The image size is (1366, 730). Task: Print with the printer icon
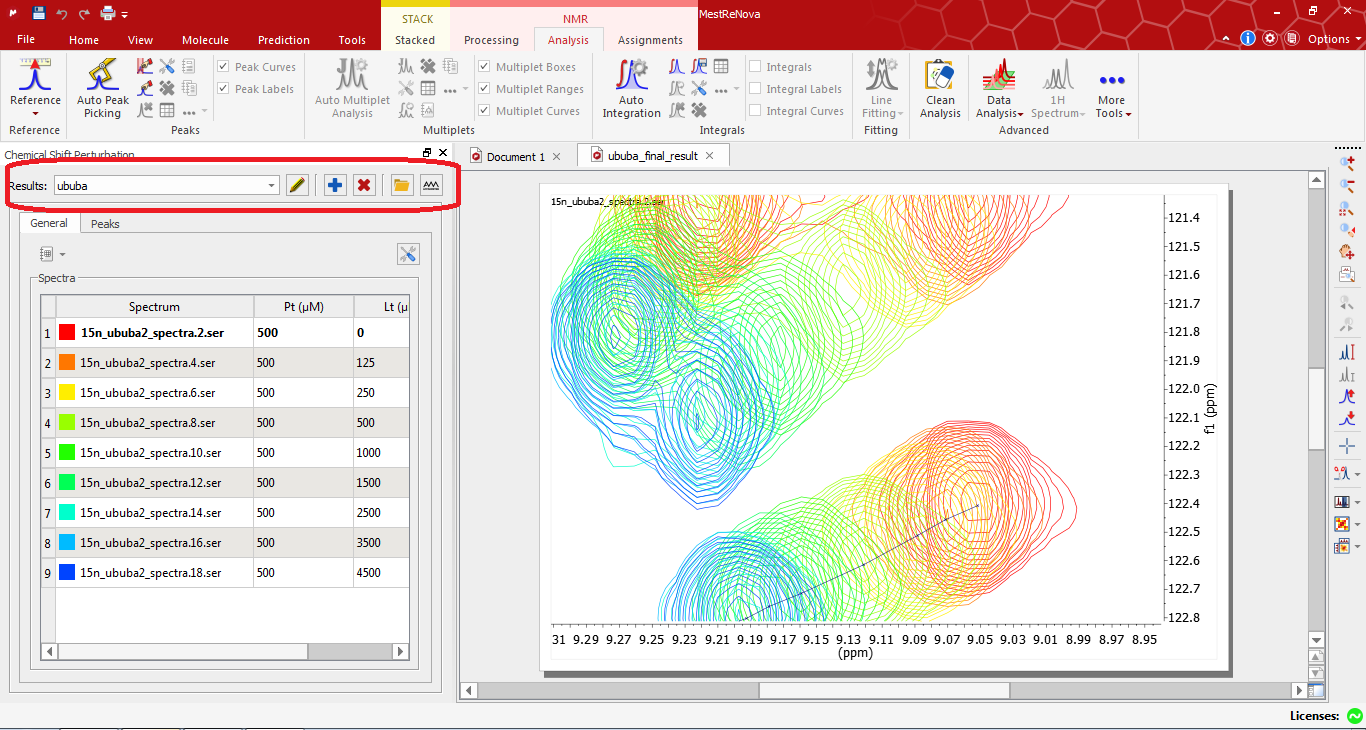[108, 13]
